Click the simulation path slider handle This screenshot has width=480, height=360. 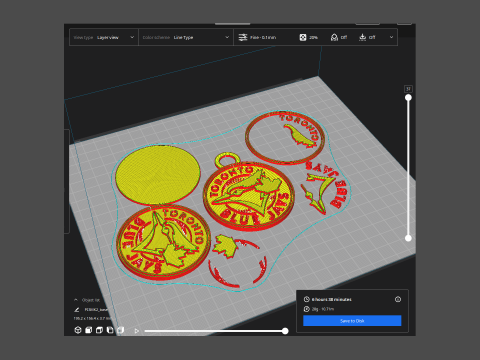tap(285, 331)
